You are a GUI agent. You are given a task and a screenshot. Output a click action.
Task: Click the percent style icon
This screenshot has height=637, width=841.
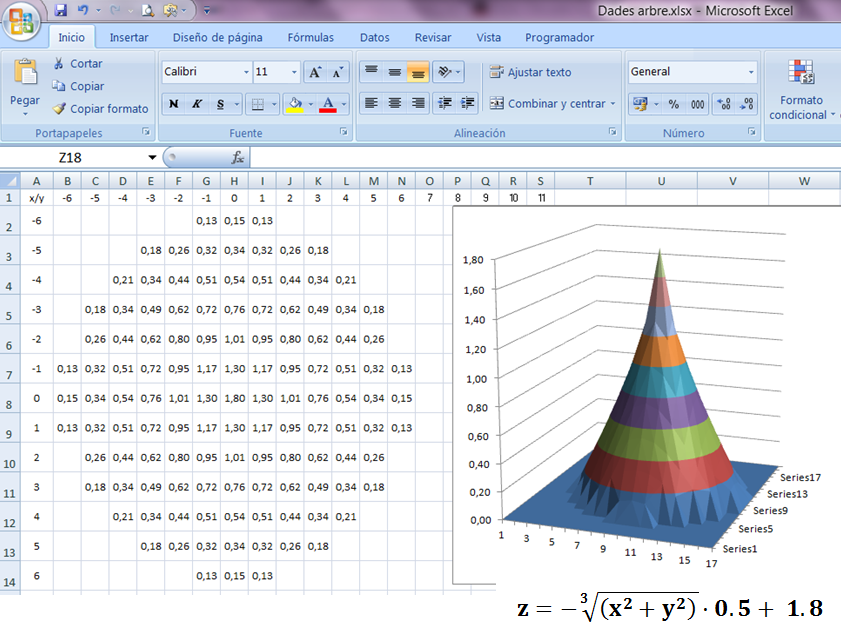point(674,104)
